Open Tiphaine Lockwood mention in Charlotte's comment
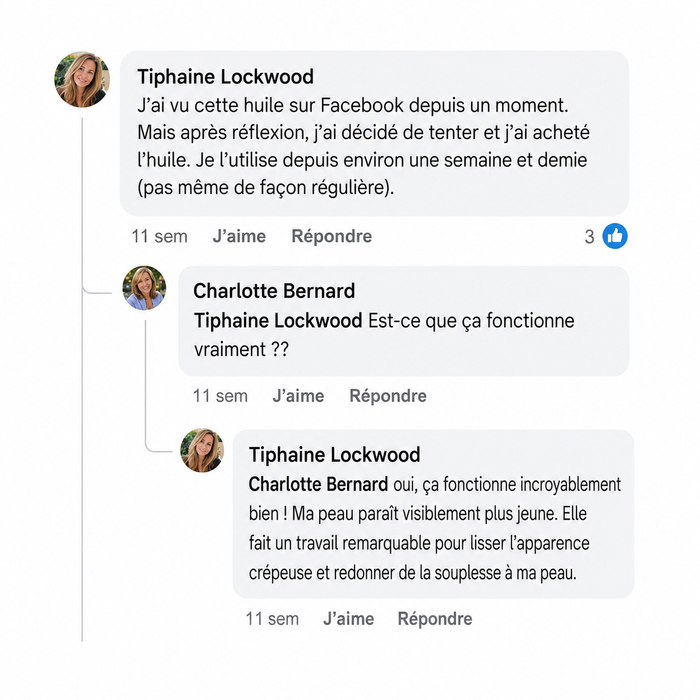This screenshot has width=700, height=700. [278, 321]
